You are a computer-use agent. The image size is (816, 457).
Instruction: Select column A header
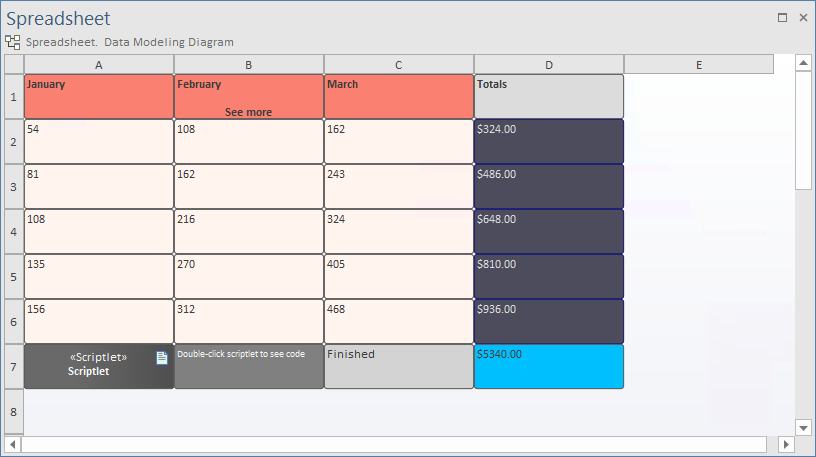pyautogui.click(x=98, y=65)
